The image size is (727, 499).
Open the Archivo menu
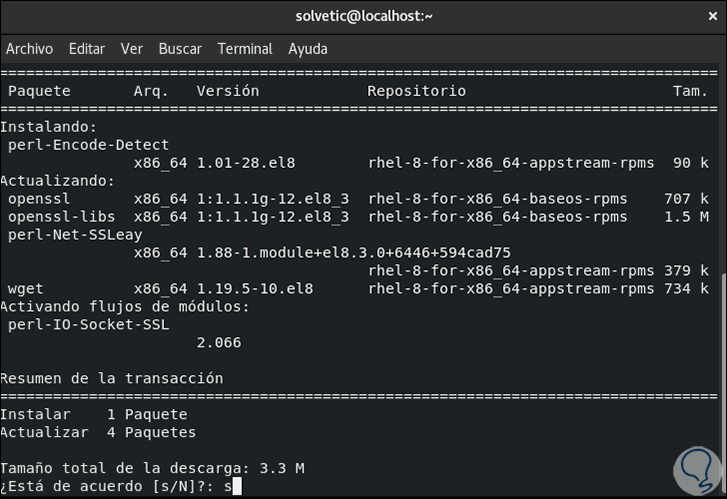point(29,48)
